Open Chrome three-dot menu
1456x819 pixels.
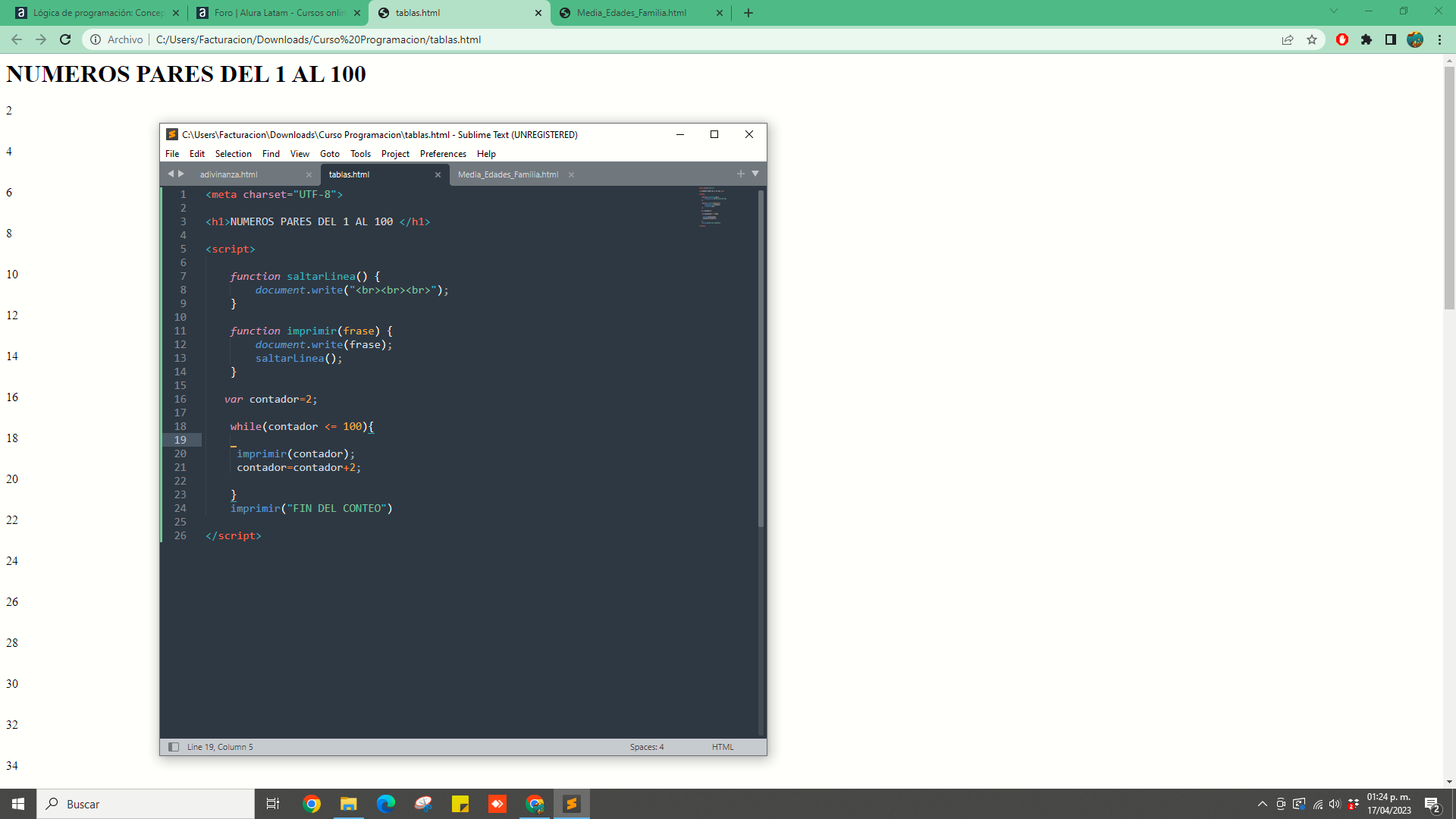pyautogui.click(x=1439, y=39)
